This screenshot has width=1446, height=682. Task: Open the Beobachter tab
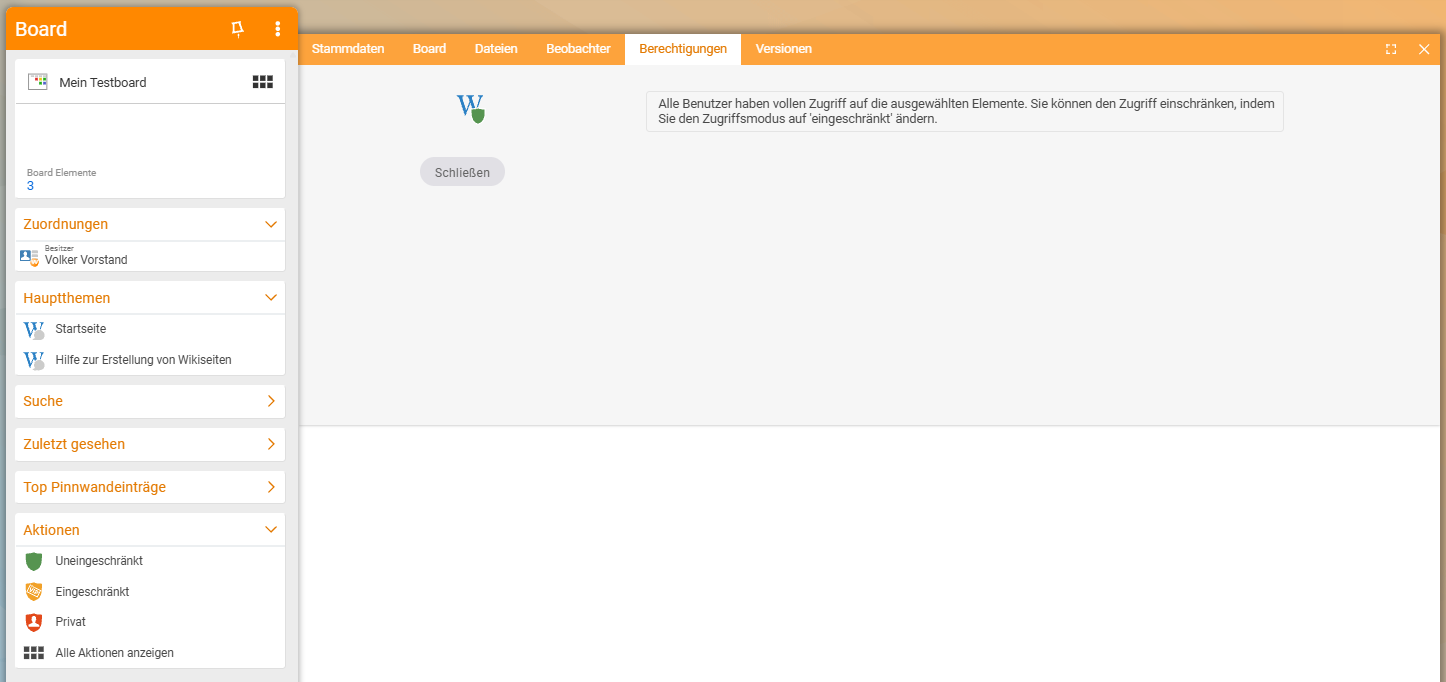point(578,49)
